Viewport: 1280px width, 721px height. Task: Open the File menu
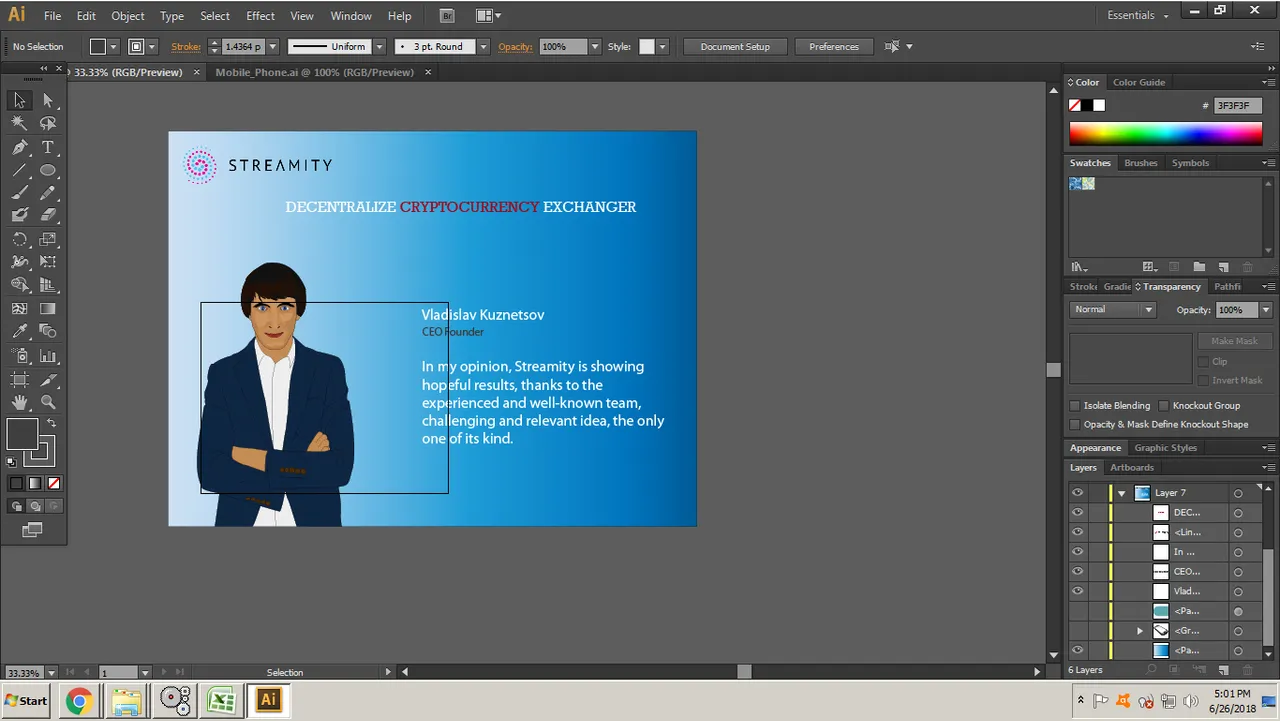(52, 16)
